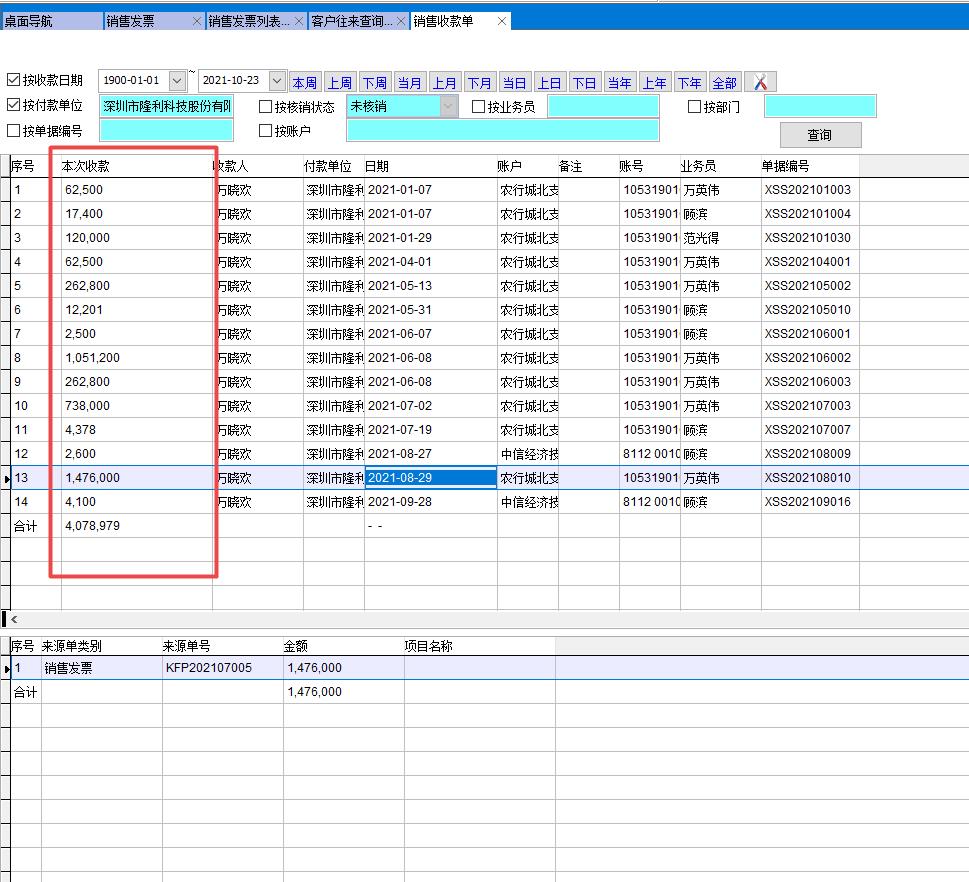Click the 查询 button
This screenshot has height=882, width=969.
[820, 135]
